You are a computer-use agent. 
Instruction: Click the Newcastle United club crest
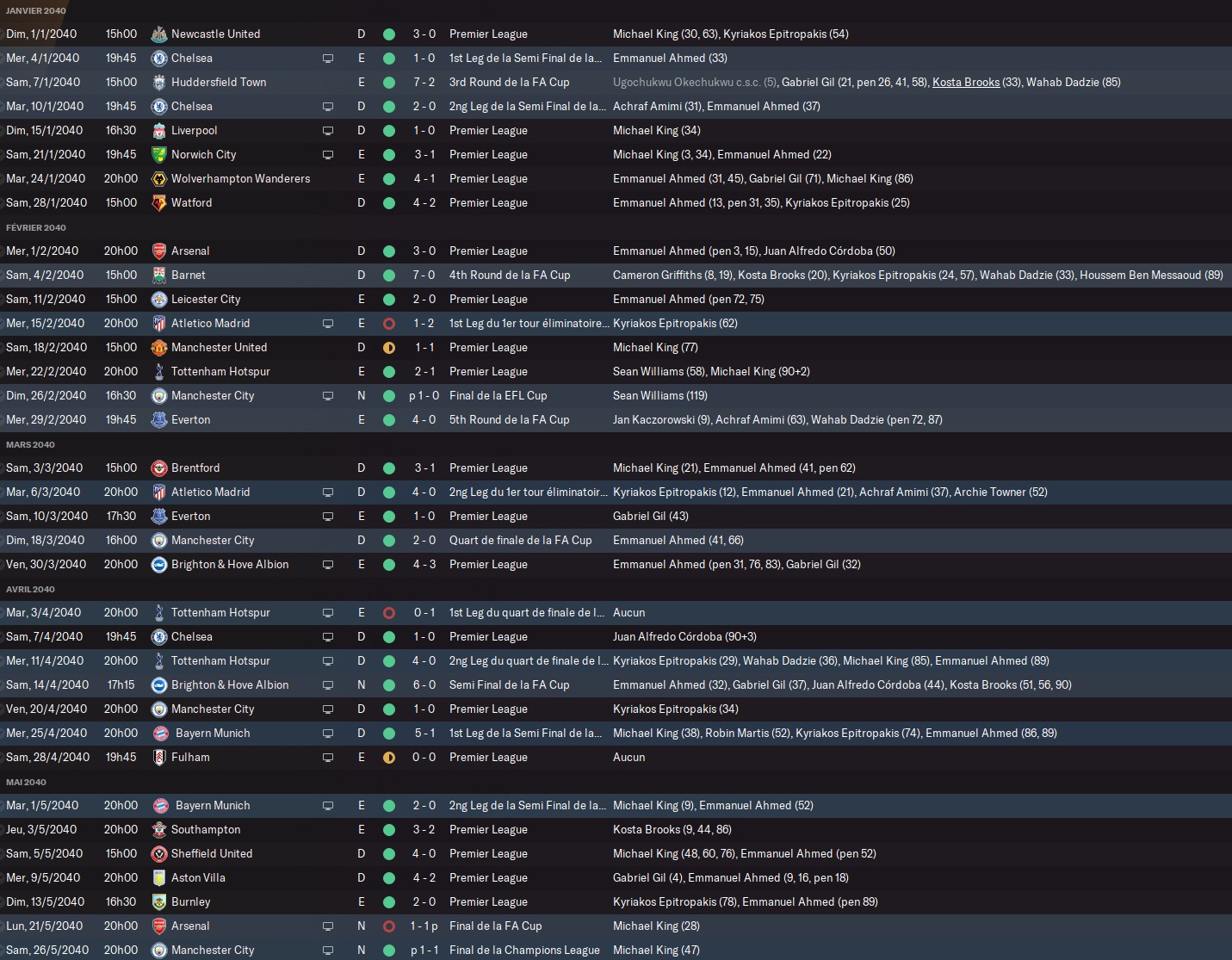coord(158,34)
